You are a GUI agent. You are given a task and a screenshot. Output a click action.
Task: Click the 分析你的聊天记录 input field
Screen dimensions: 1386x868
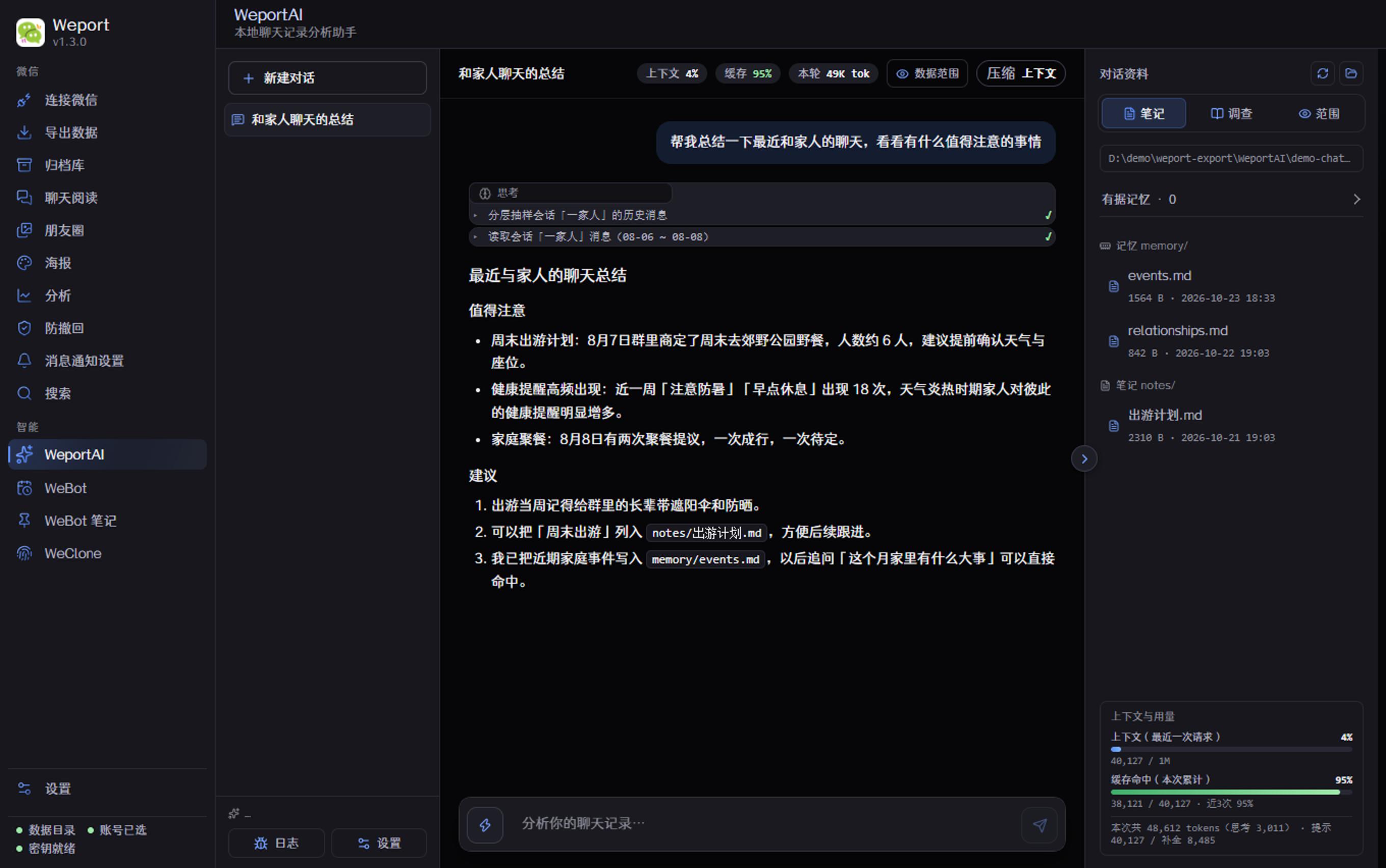click(762, 824)
